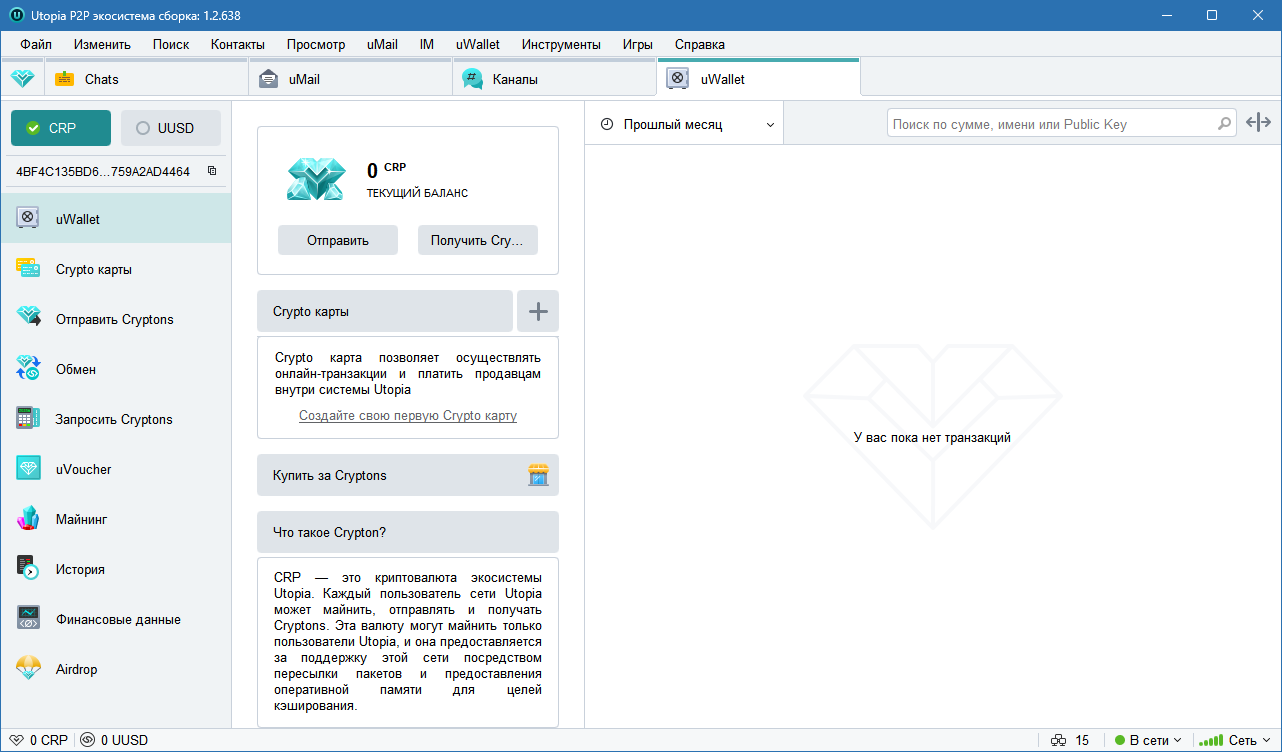Viewport: 1282px width, 752px height.
Task: Click the Получить Cry... button
Action: click(478, 240)
